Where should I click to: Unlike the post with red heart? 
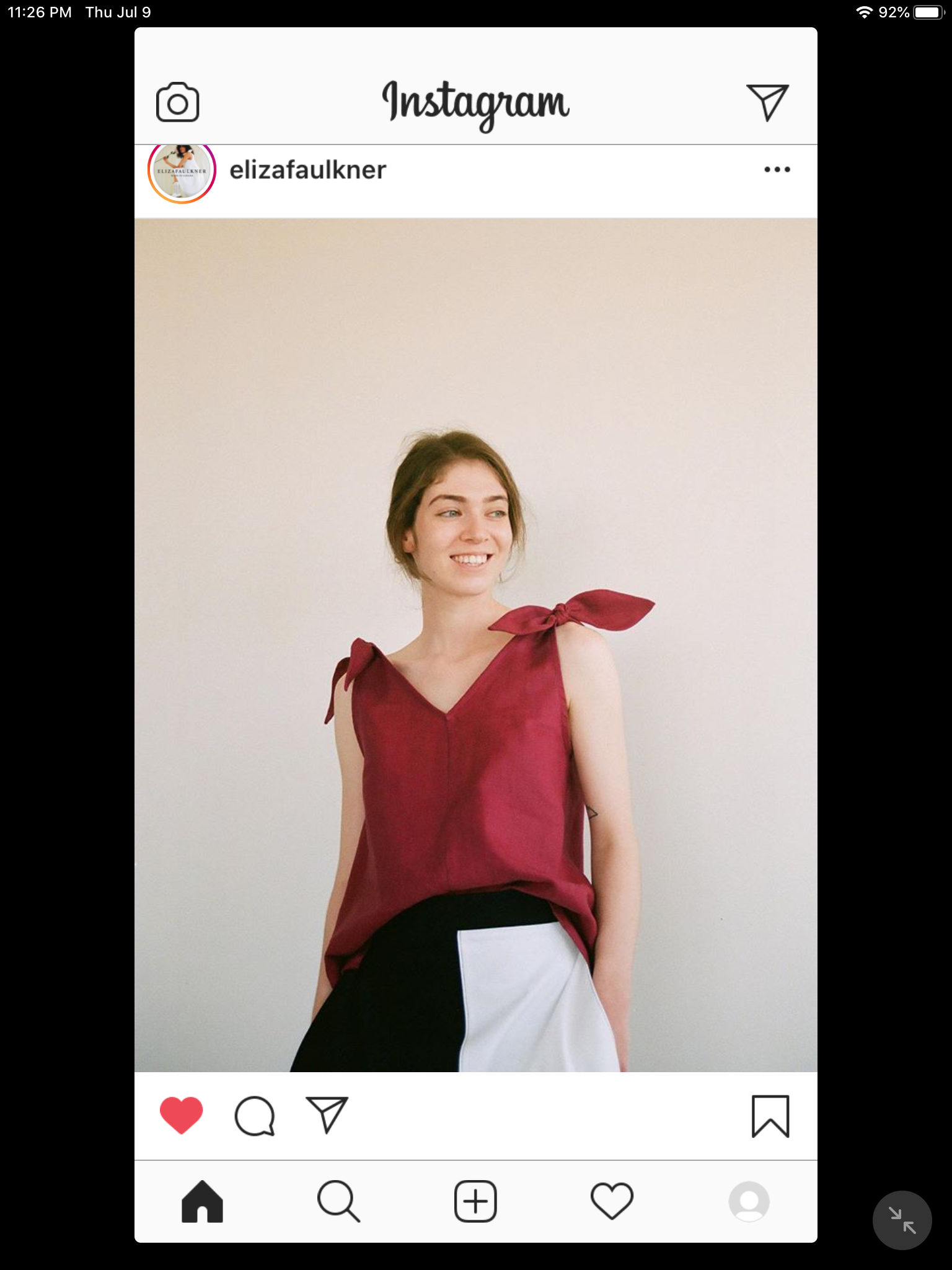tap(181, 1116)
